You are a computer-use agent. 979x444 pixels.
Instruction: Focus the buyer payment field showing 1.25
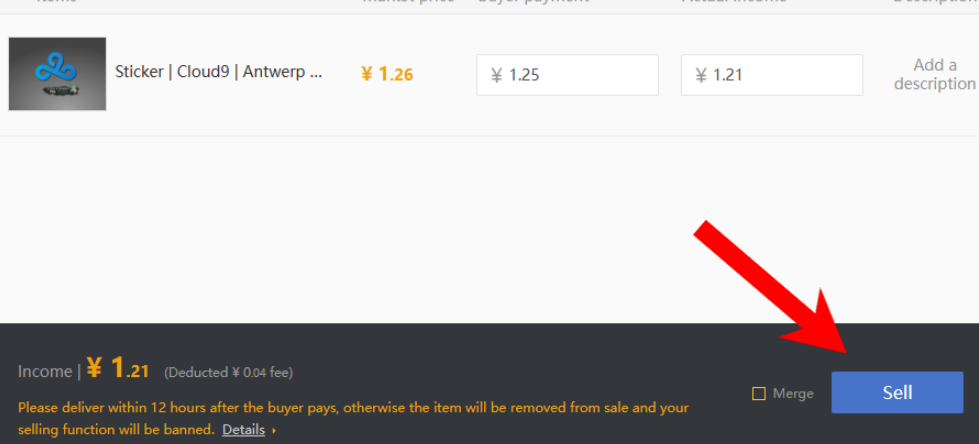pyautogui.click(x=567, y=75)
